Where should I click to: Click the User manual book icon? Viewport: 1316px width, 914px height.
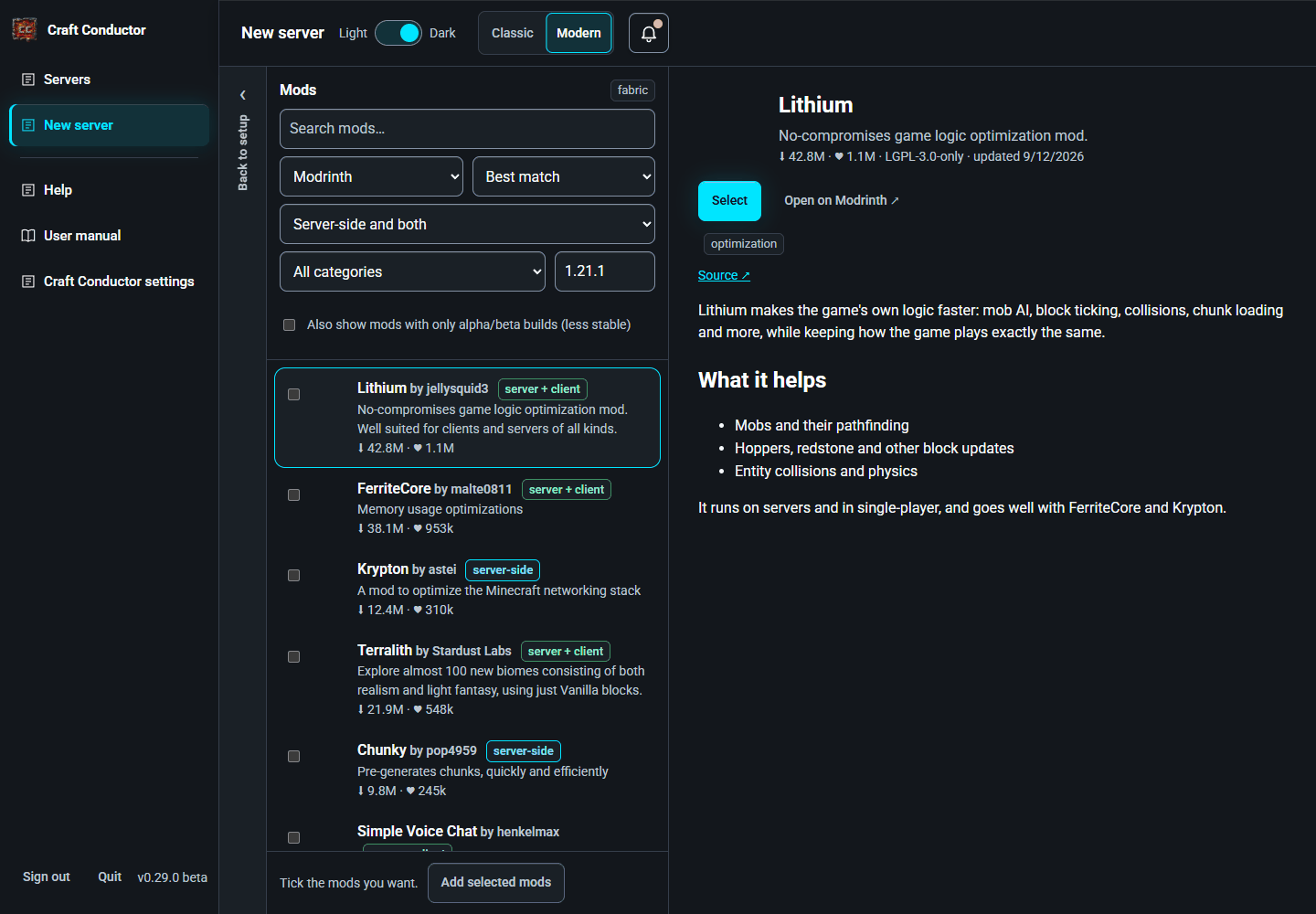click(28, 236)
